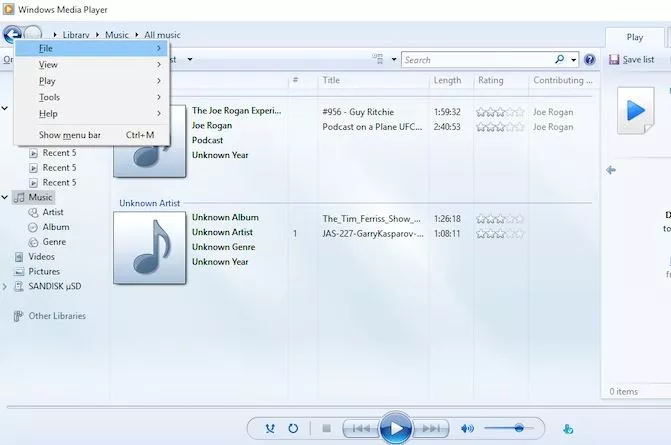Click the Unknown Artist group header
Viewport: 671px width, 445px height.
pos(149,203)
